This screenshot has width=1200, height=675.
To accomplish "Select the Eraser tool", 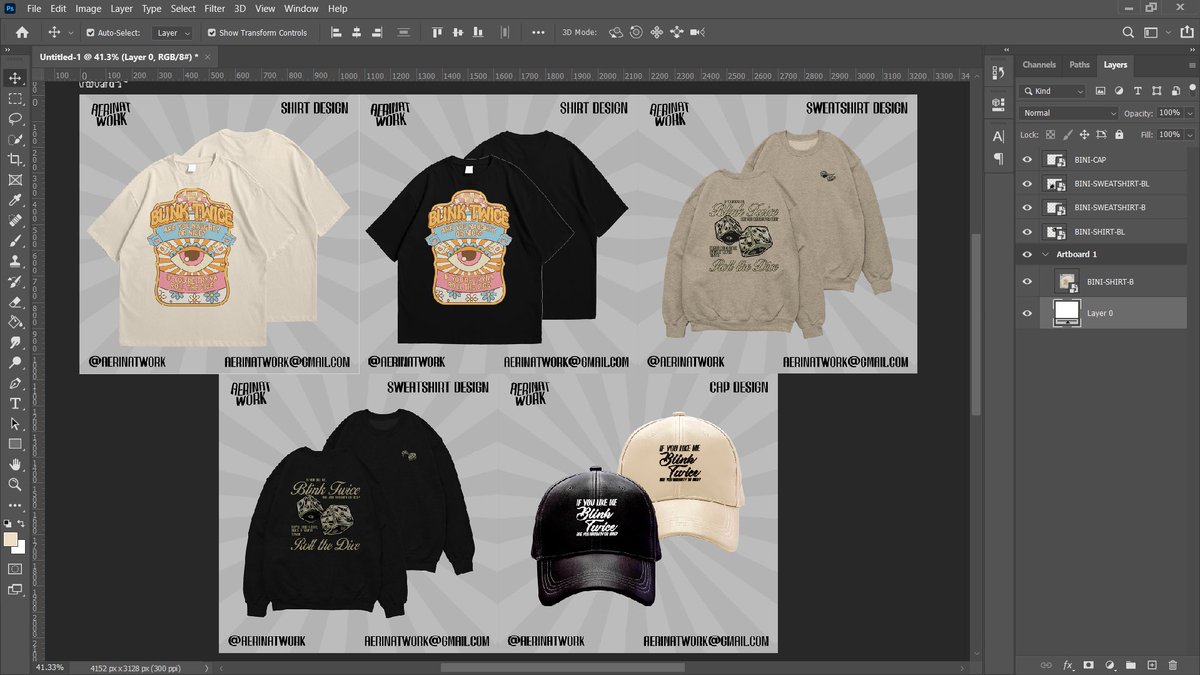I will coord(15,302).
